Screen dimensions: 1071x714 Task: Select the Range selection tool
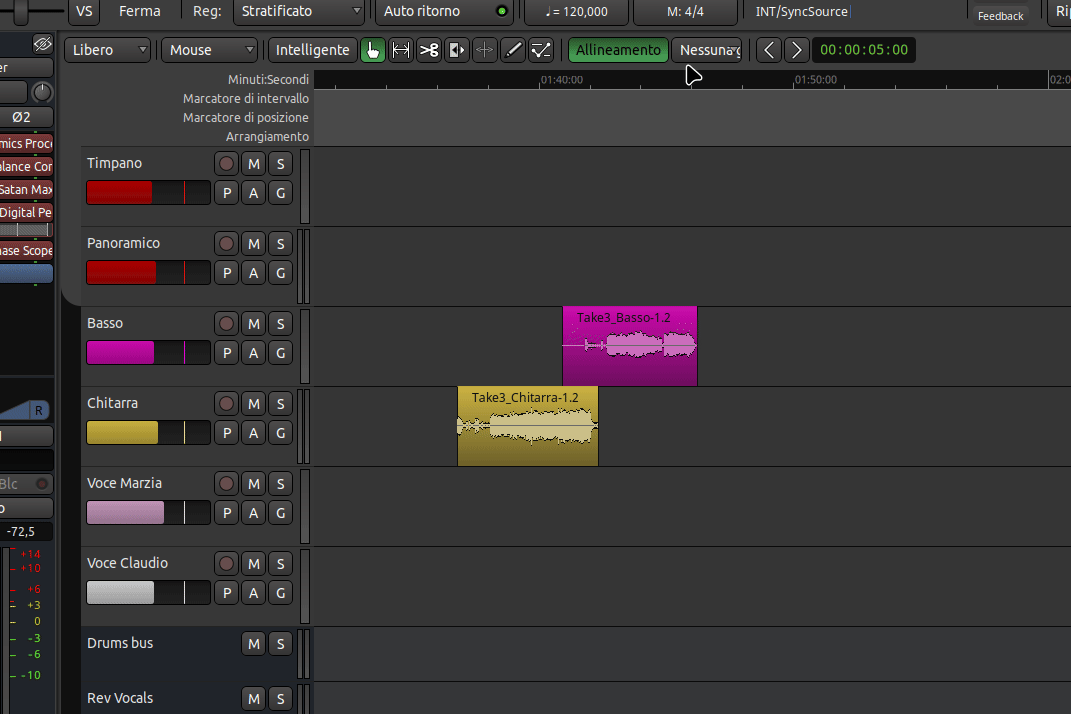tap(401, 50)
